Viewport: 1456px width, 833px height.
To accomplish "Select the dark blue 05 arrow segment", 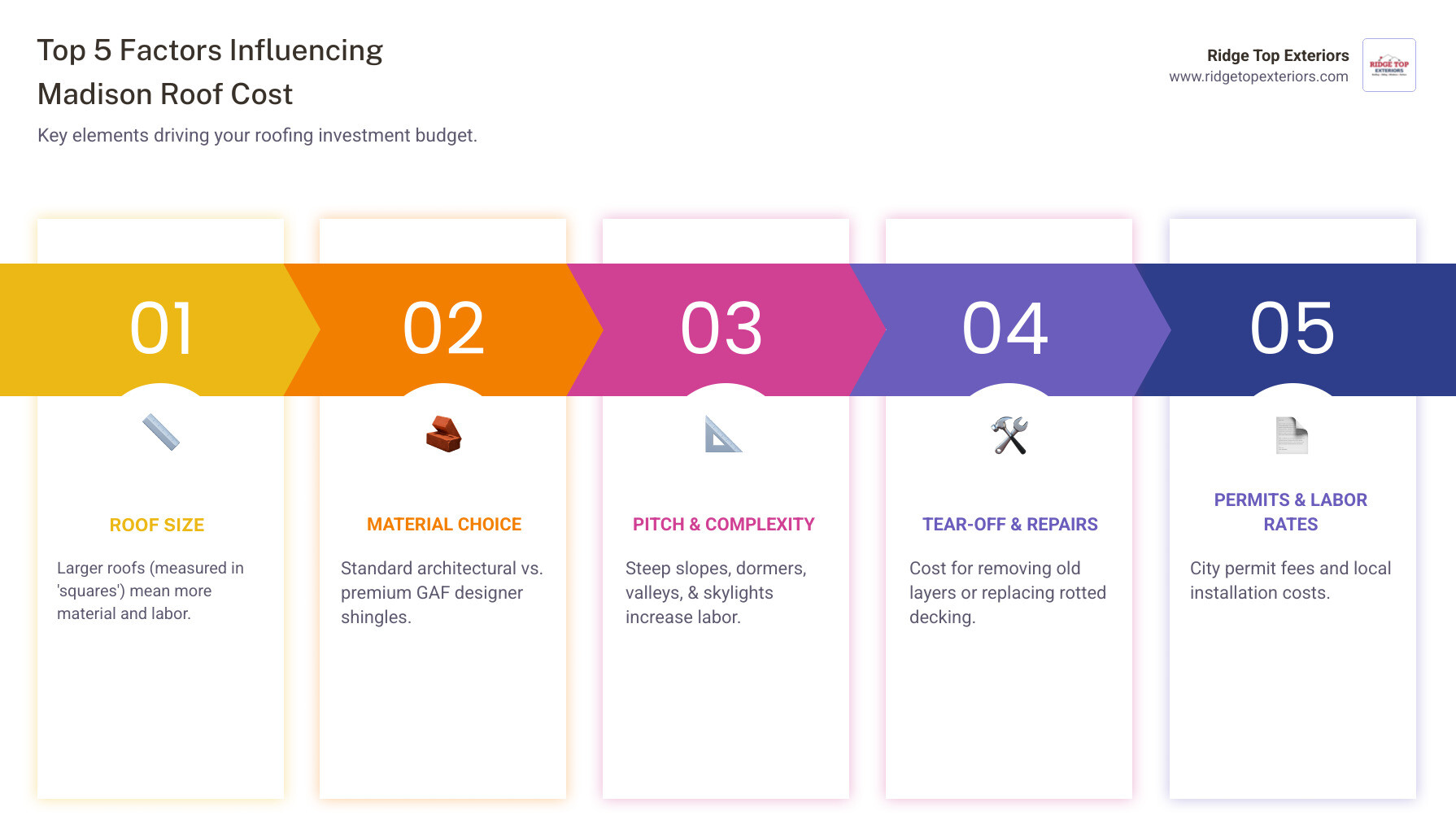I will pyautogui.click(x=1293, y=329).
